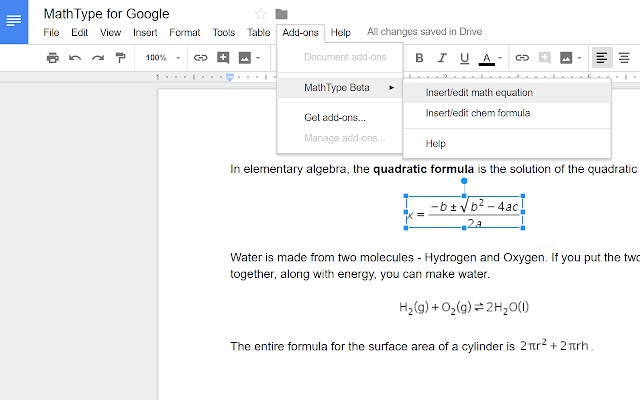
Task: Apply center text alignment
Action: coord(624,58)
